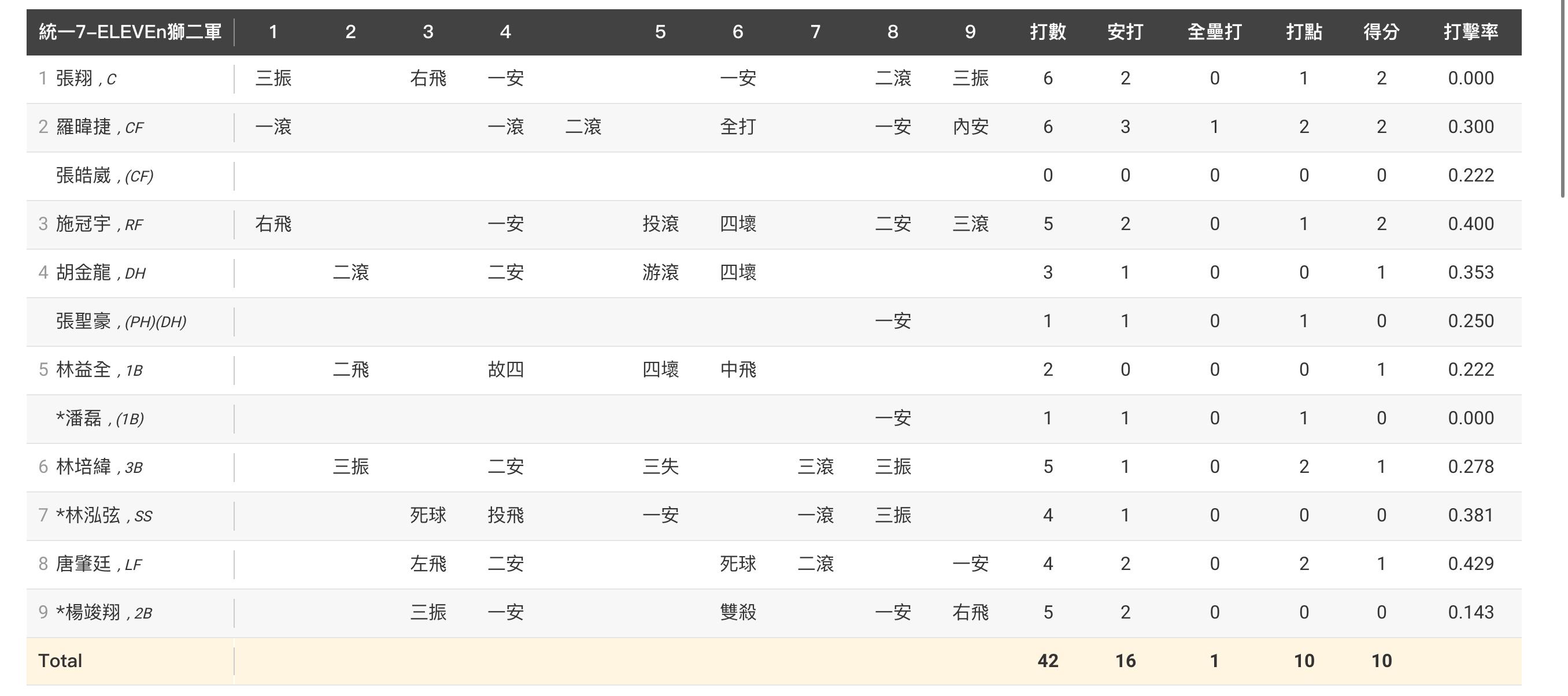Image resolution: width=1568 pixels, height=696 pixels.
Task: Click the Total row label
Action: (60, 661)
